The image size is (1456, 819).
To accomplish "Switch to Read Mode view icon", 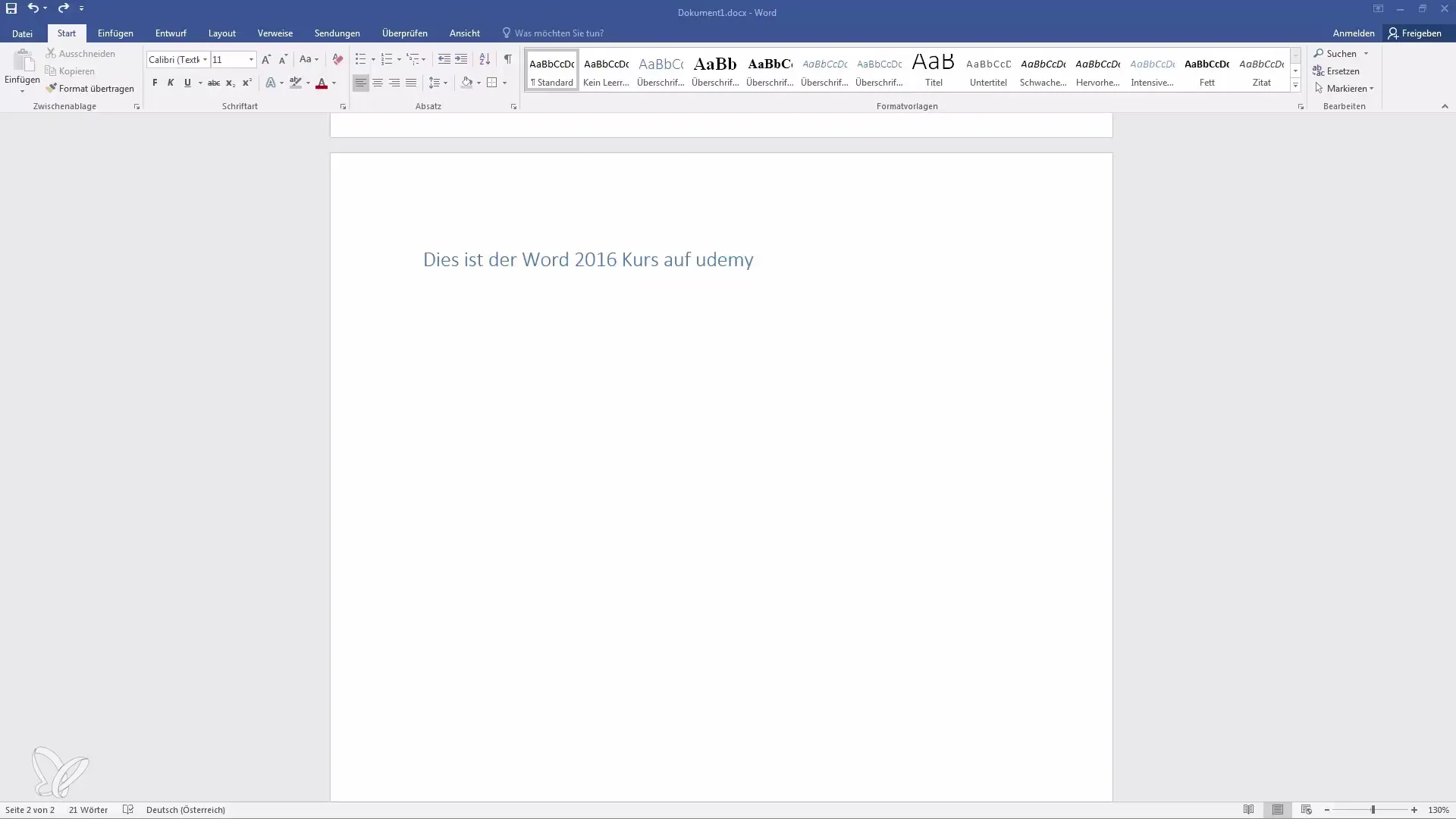I will pyautogui.click(x=1249, y=810).
